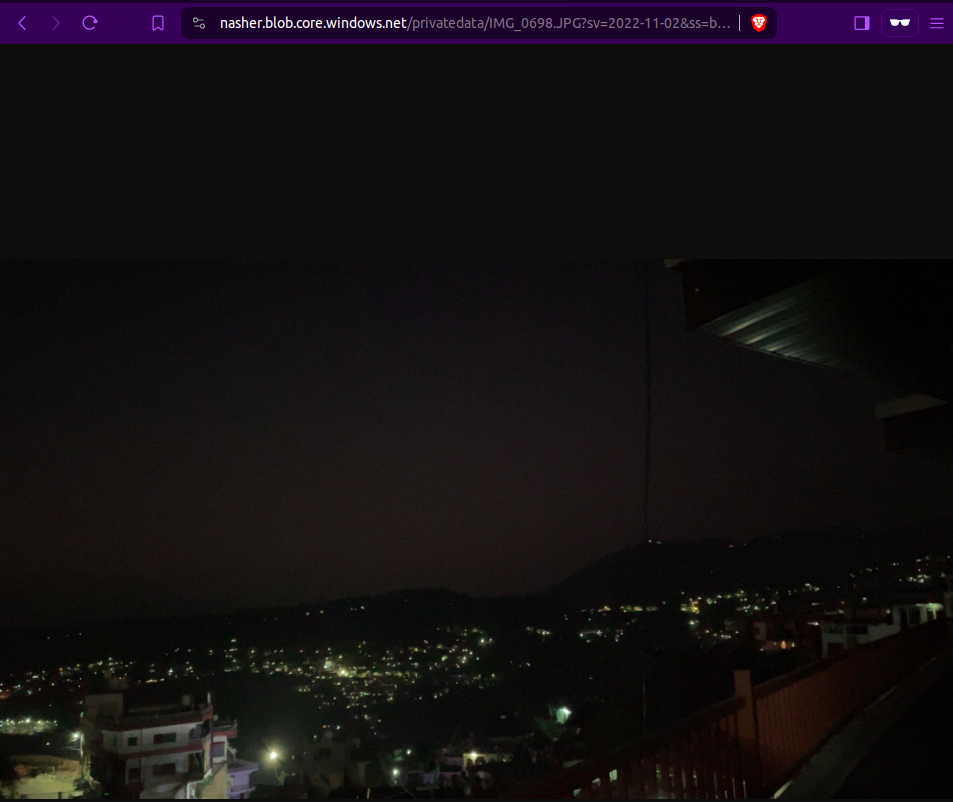Click the forward navigation arrow
The width and height of the screenshot is (953, 802).
pos(56,23)
